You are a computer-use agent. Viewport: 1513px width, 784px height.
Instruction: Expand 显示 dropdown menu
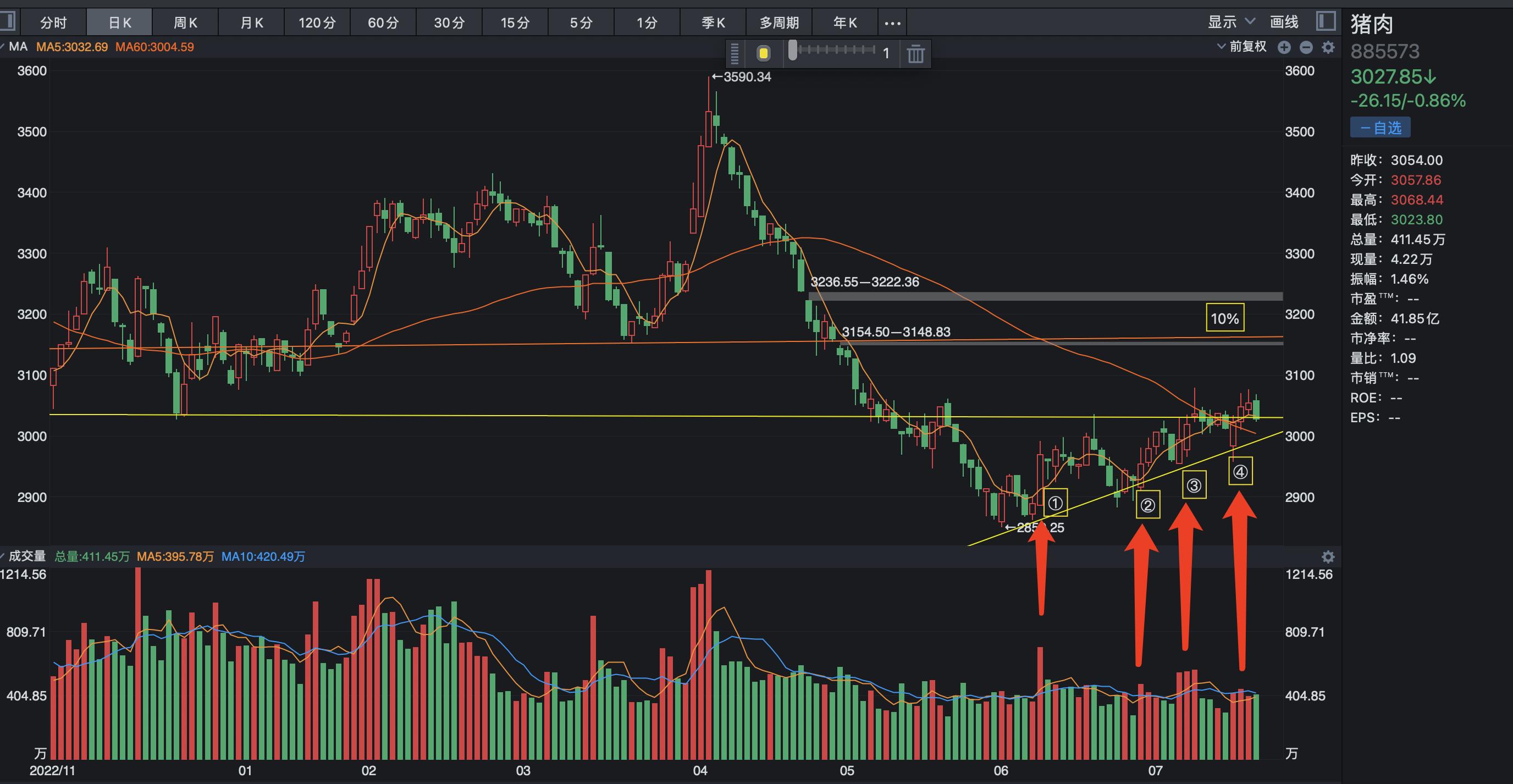(1231, 23)
